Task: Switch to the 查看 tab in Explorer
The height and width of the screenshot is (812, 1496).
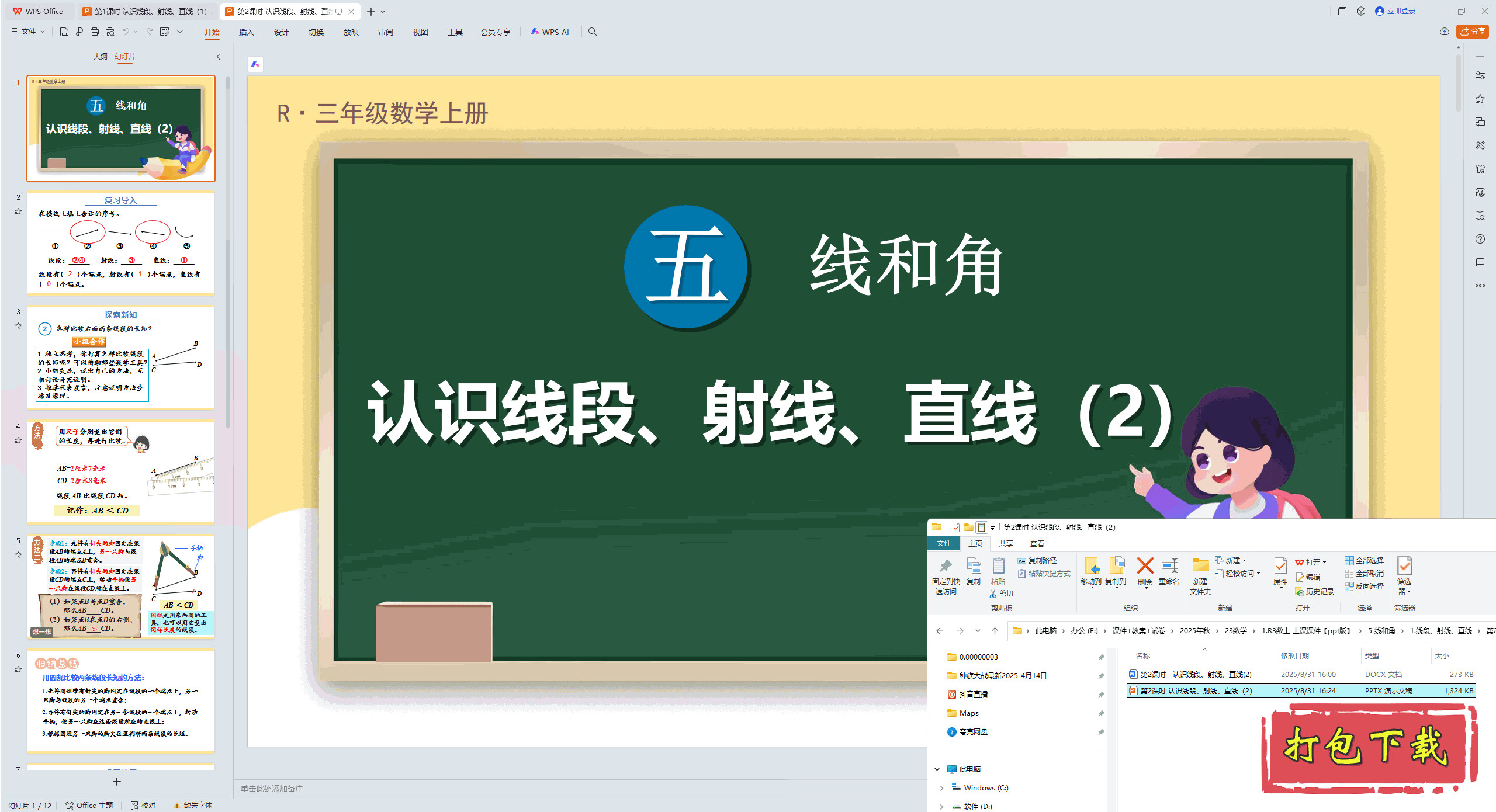Action: 1037,543
